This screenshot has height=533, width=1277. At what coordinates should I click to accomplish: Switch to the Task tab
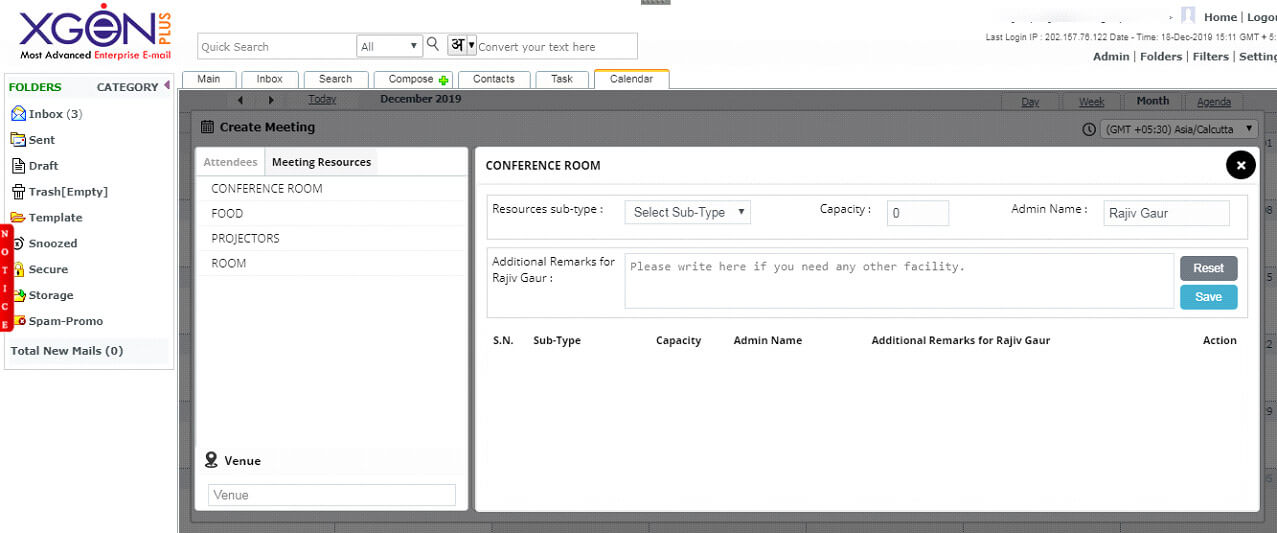point(562,79)
